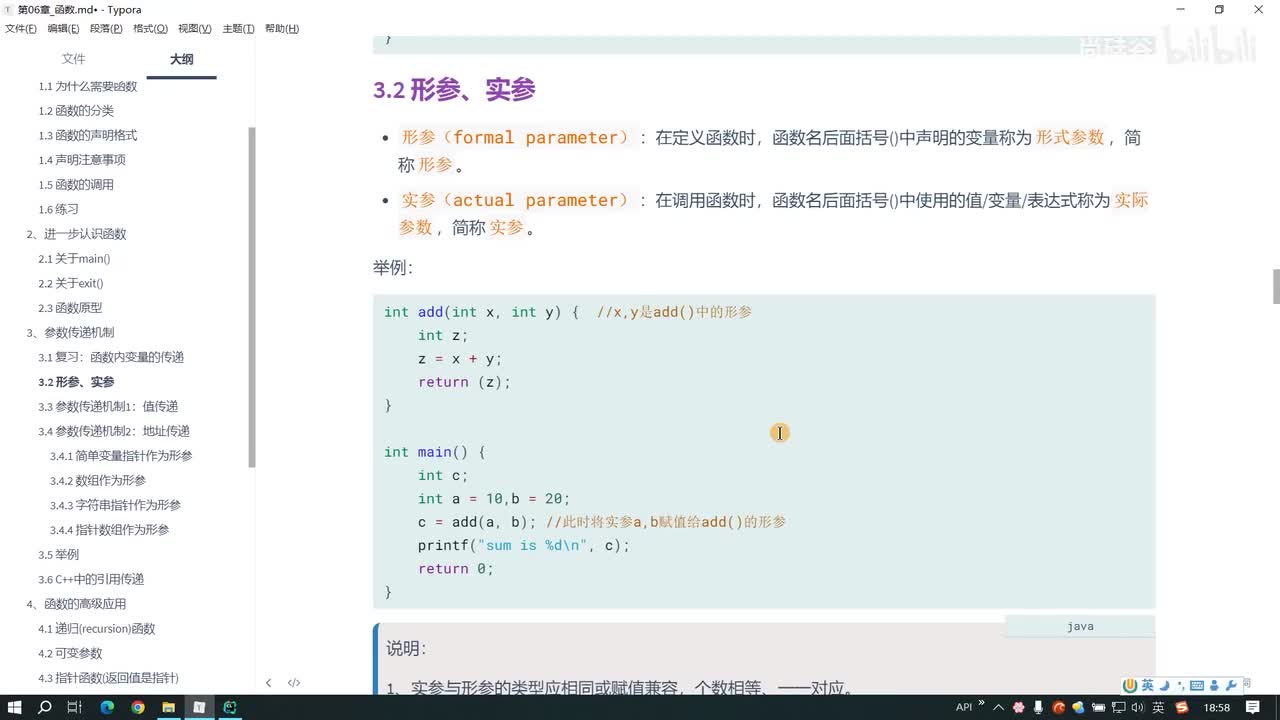1280x720 pixels.
Task: Click the pink flower tray icon
Action: [x=1018, y=707]
